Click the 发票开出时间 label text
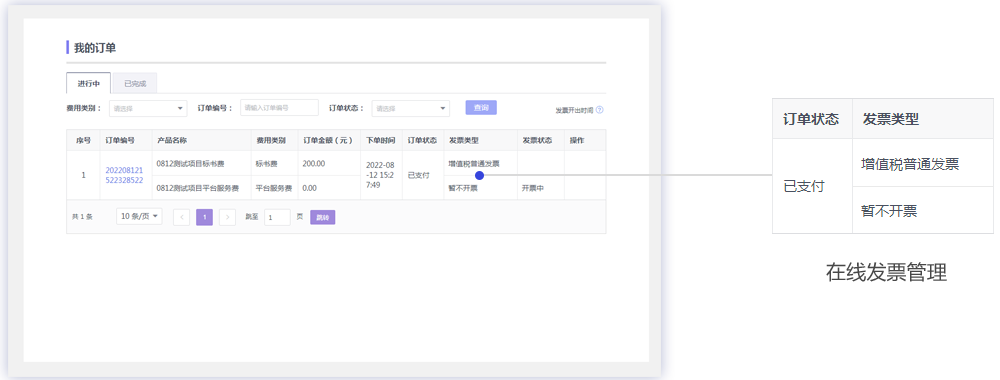 [574, 110]
